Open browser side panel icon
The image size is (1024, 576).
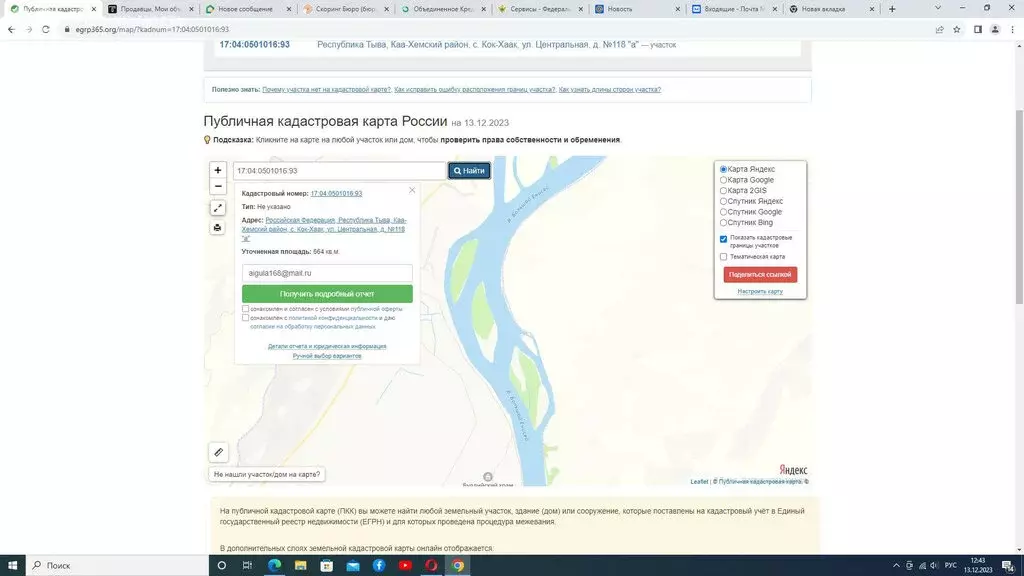[978, 29]
